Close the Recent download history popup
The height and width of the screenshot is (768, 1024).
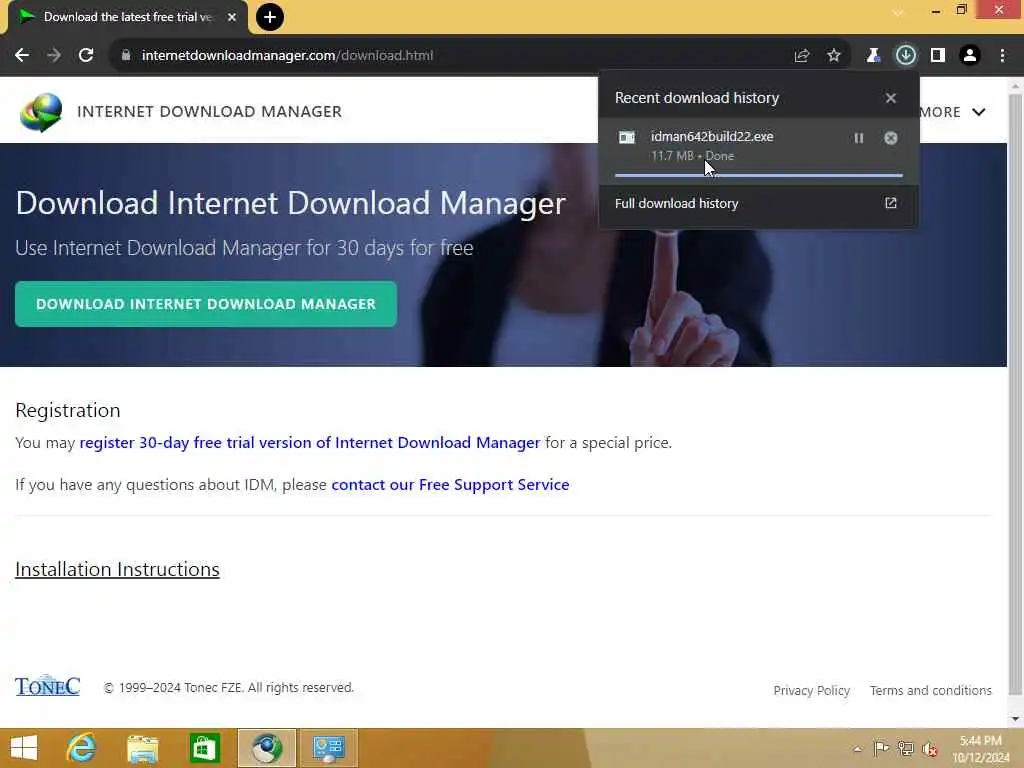891,98
